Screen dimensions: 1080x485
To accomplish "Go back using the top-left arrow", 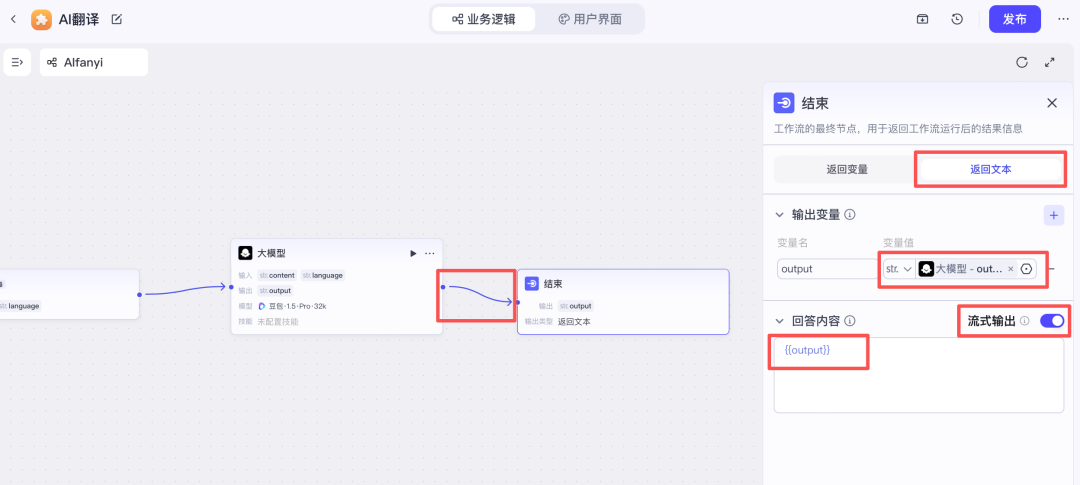I will tap(13, 19).
